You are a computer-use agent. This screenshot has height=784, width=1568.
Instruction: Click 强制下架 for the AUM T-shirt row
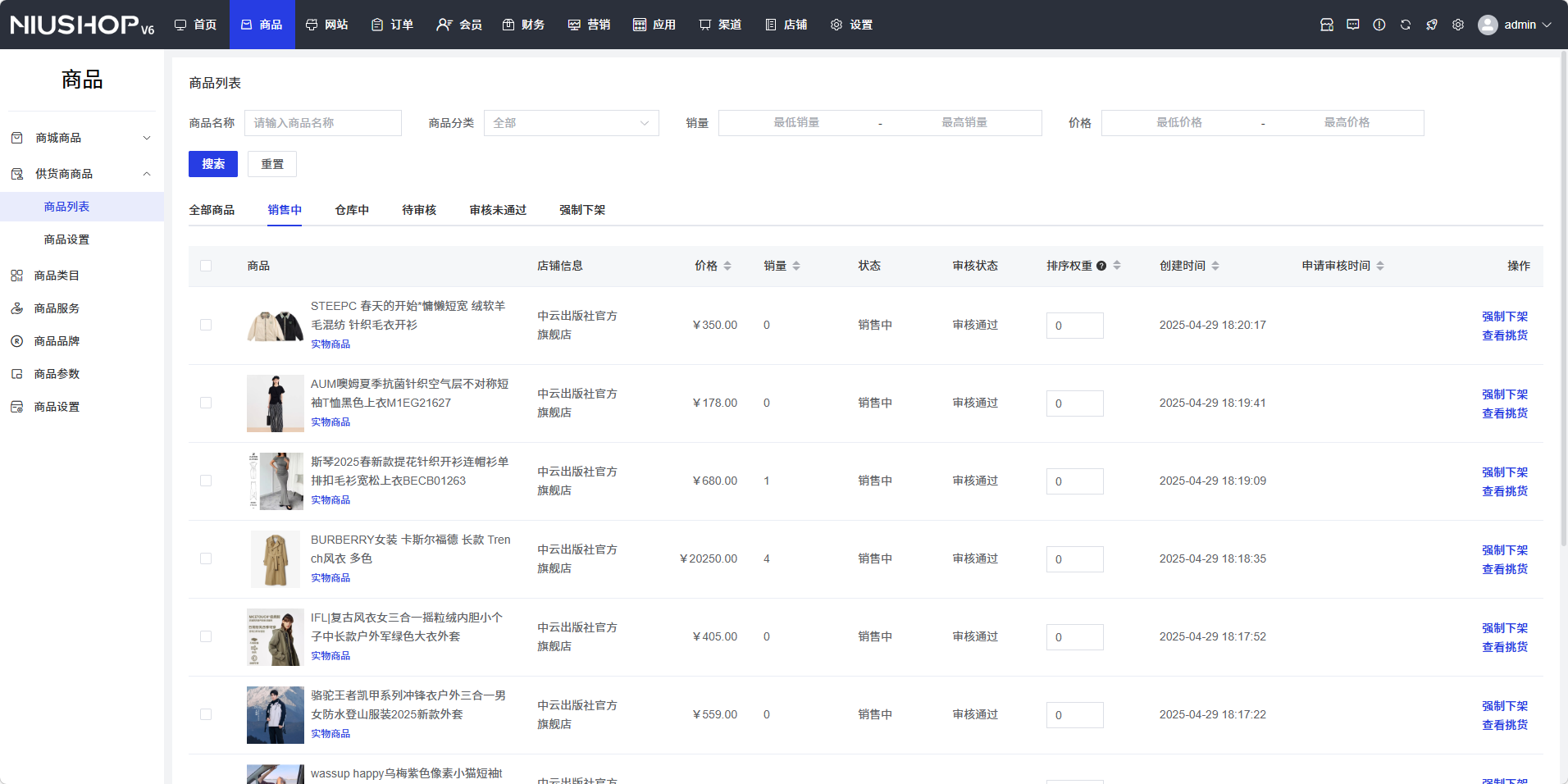click(1504, 394)
